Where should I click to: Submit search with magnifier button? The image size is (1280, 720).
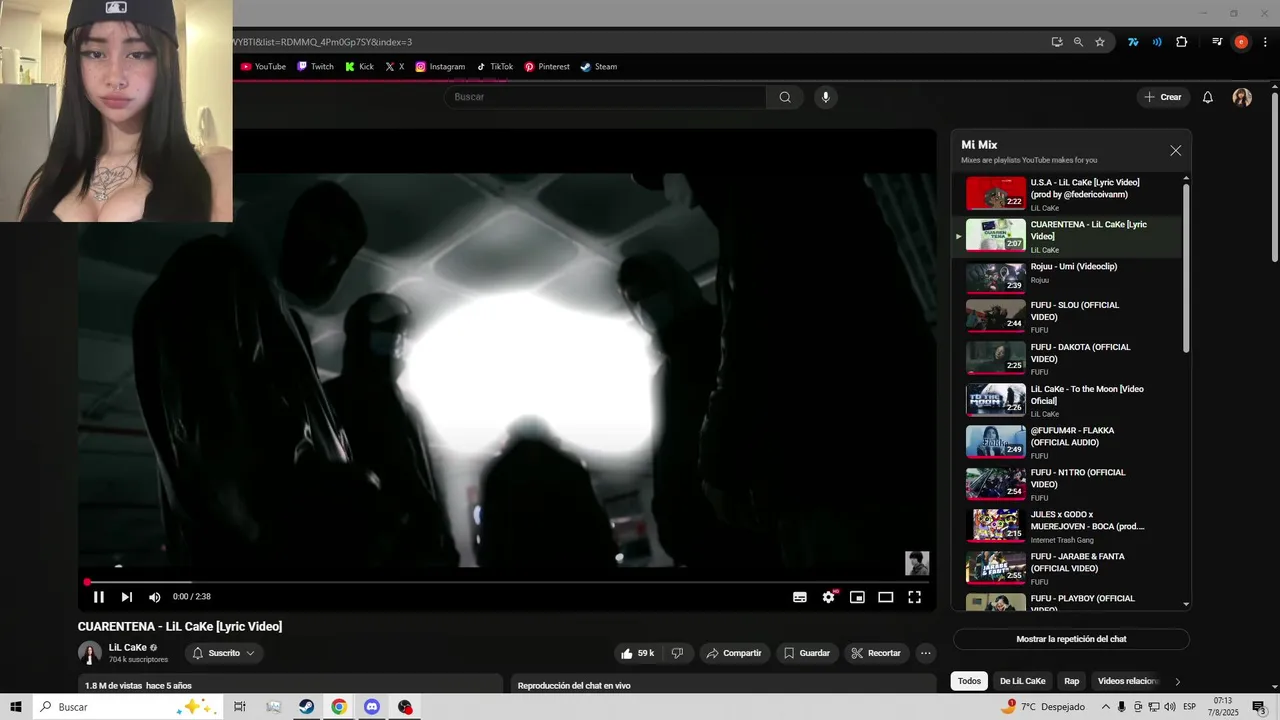pyautogui.click(x=785, y=97)
